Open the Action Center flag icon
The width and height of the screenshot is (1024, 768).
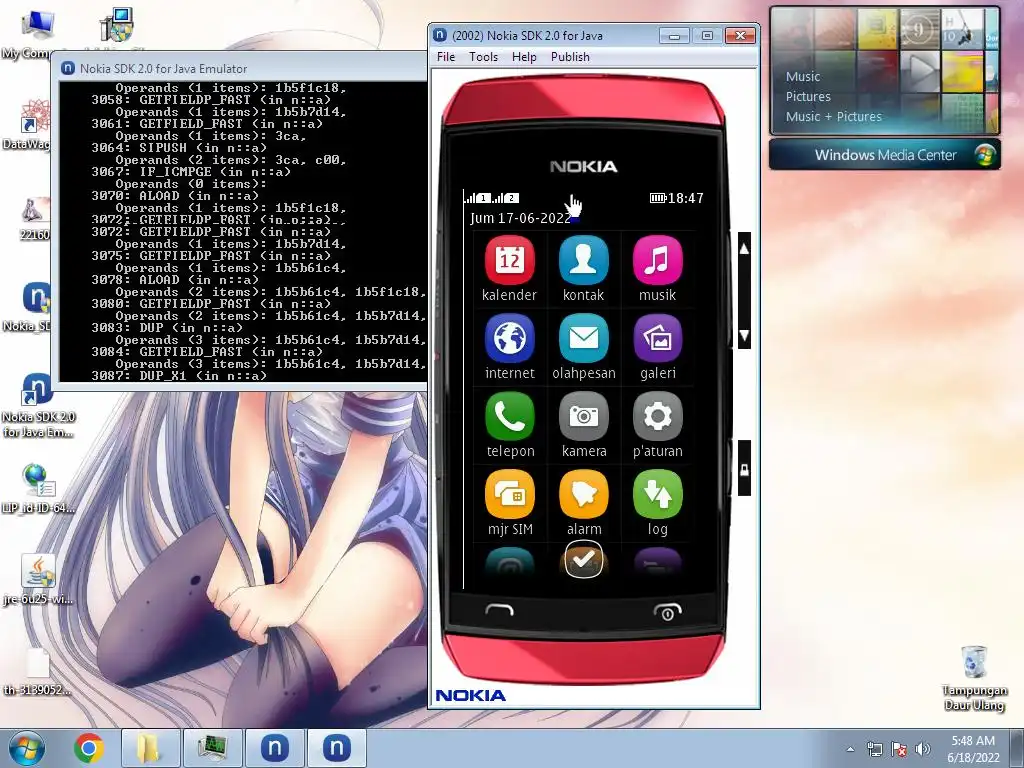tap(899, 749)
